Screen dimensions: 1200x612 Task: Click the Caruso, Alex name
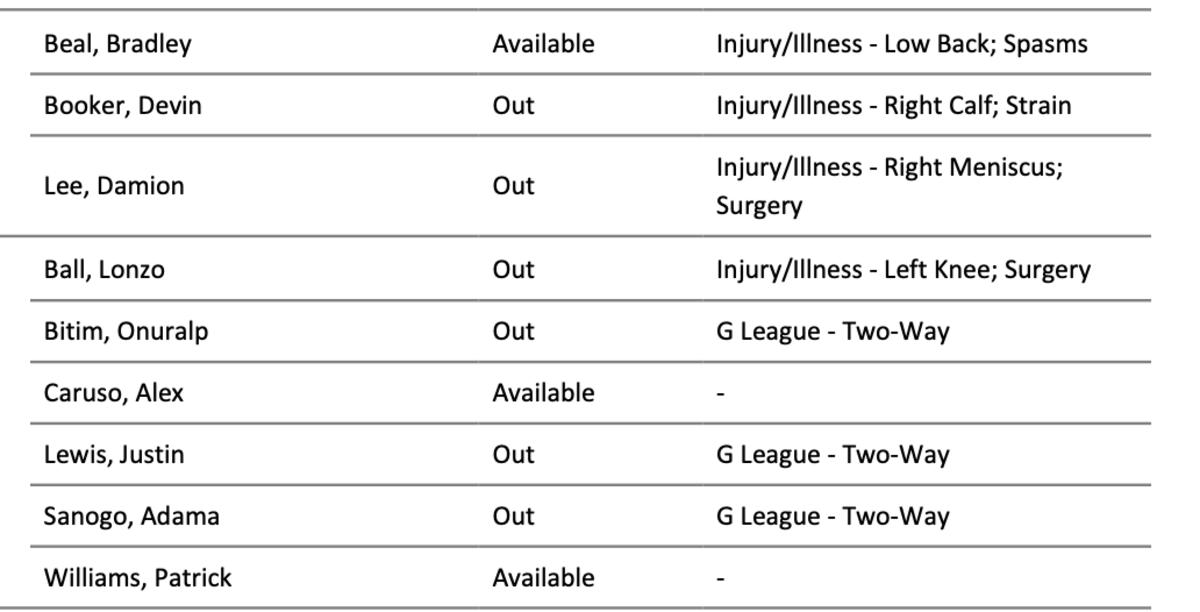click(113, 393)
